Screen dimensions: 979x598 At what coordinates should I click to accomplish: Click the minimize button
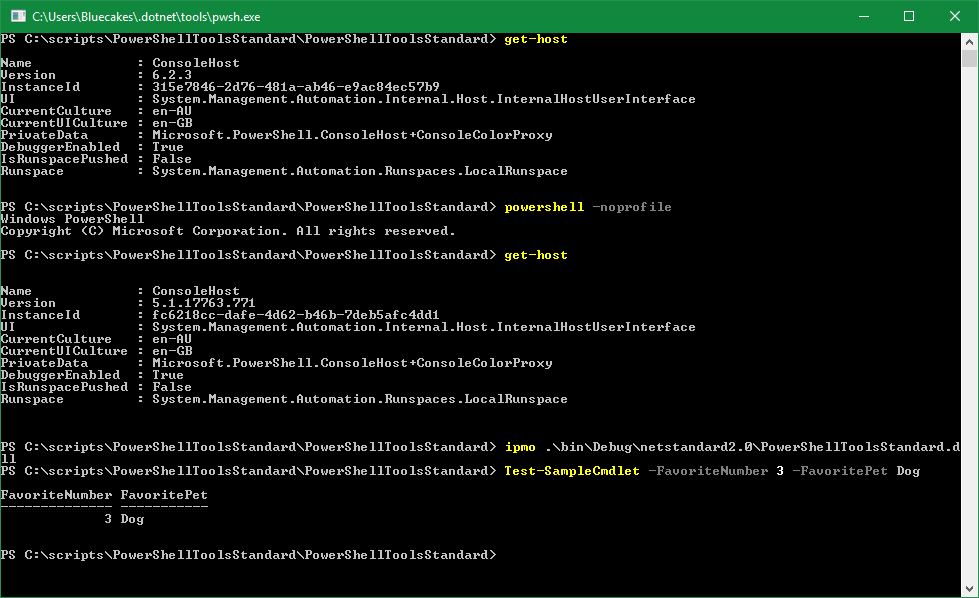tap(863, 16)
